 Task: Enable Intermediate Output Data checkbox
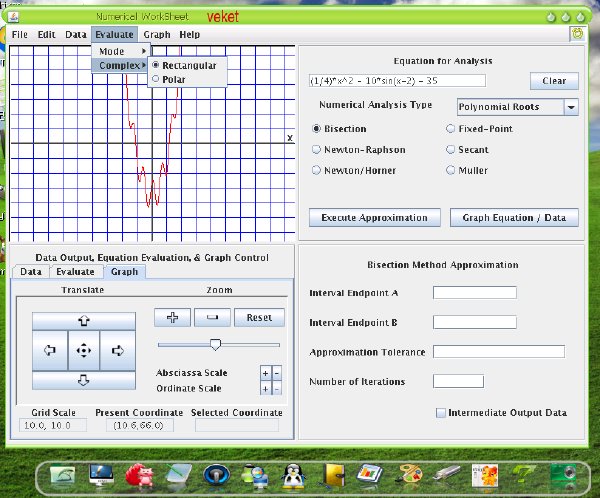[441, 413]
